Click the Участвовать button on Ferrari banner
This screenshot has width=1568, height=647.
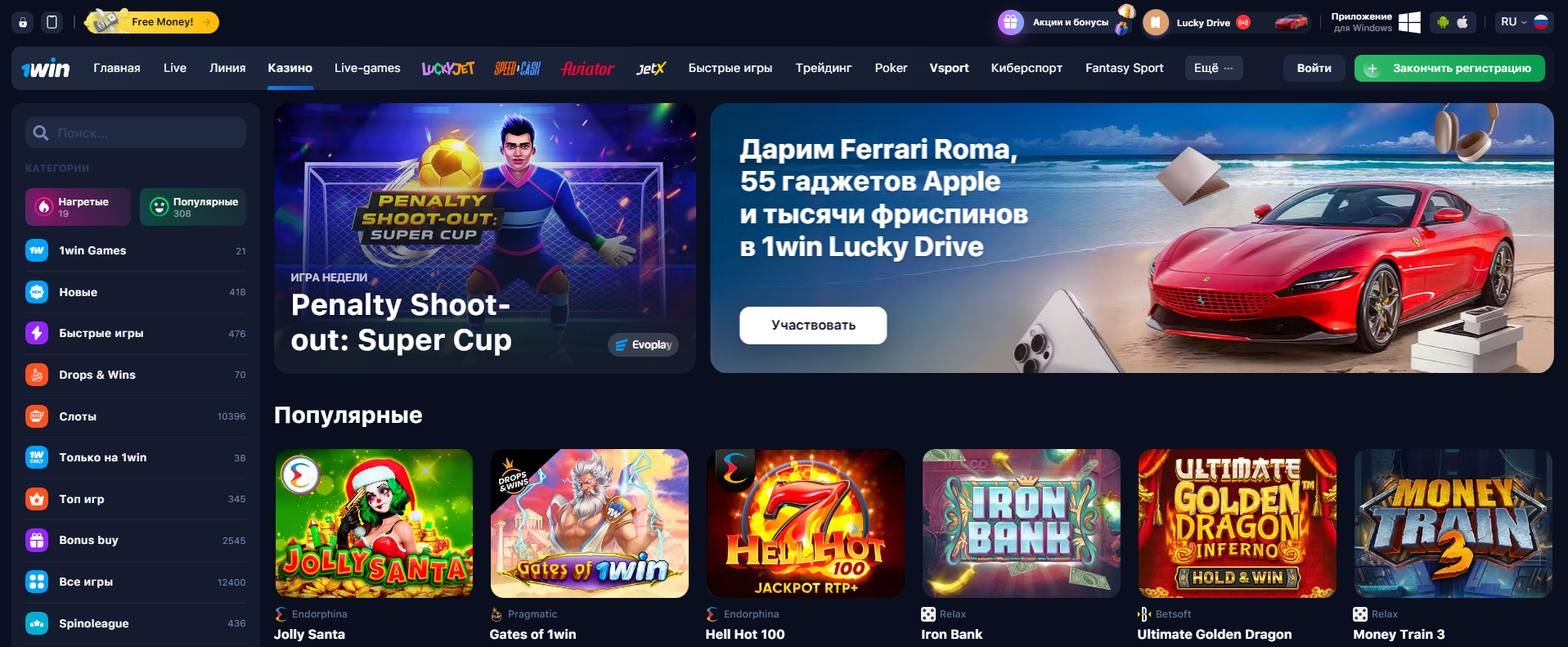point(813,326)
